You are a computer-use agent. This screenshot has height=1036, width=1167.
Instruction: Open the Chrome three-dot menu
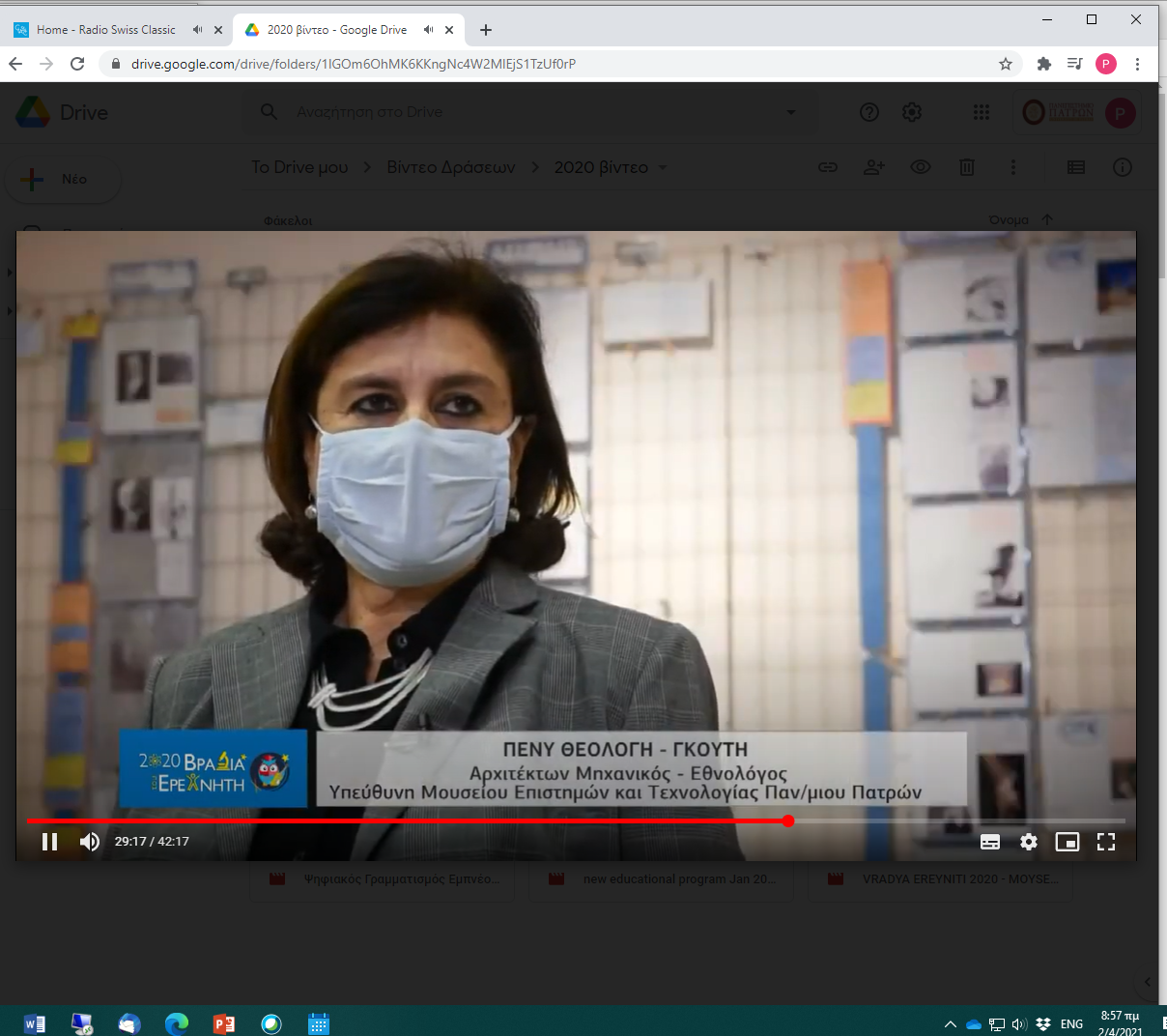pos(1138,64)
